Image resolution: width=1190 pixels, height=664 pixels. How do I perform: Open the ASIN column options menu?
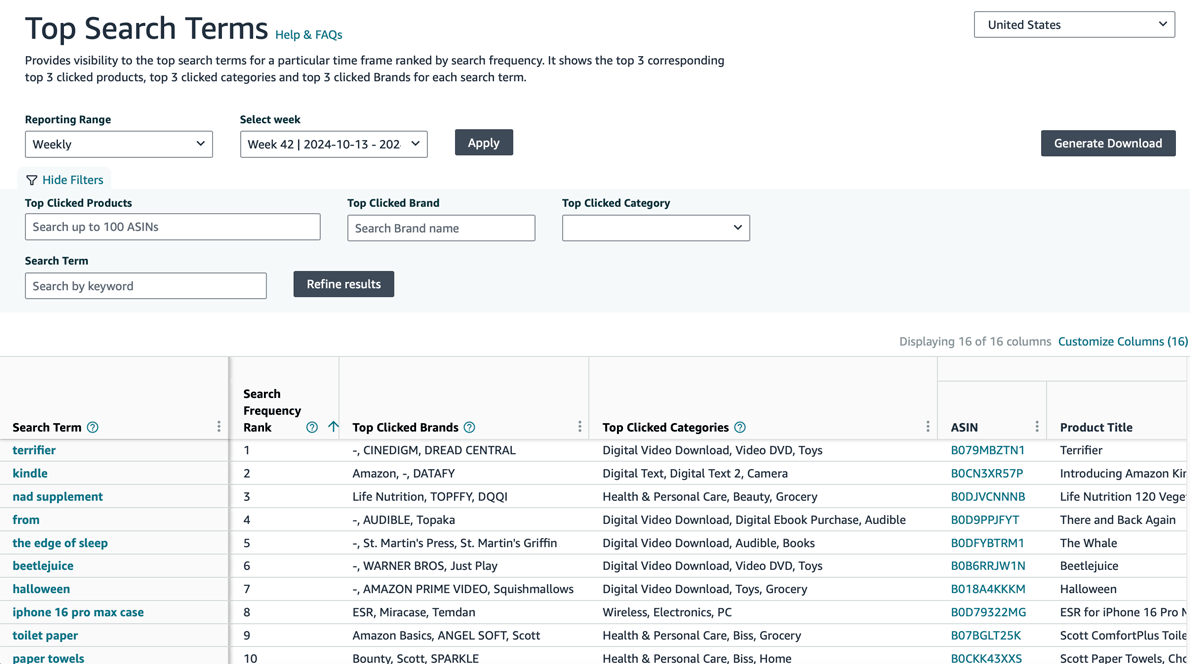pos(1037,427)
